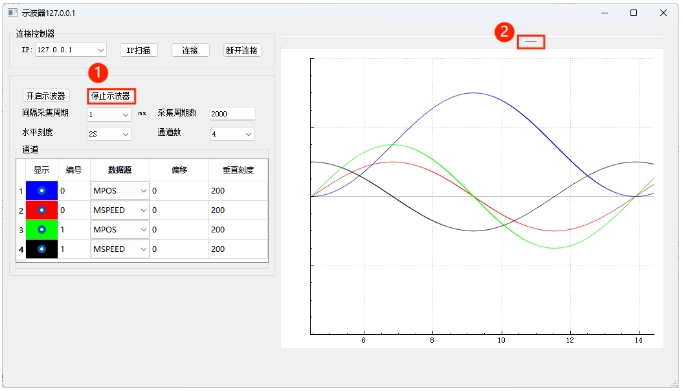Image resolution: width=683 pixels, height=391 pixels.
Task: Click the sampling count field showing 2000
Action: coord(232,114)
